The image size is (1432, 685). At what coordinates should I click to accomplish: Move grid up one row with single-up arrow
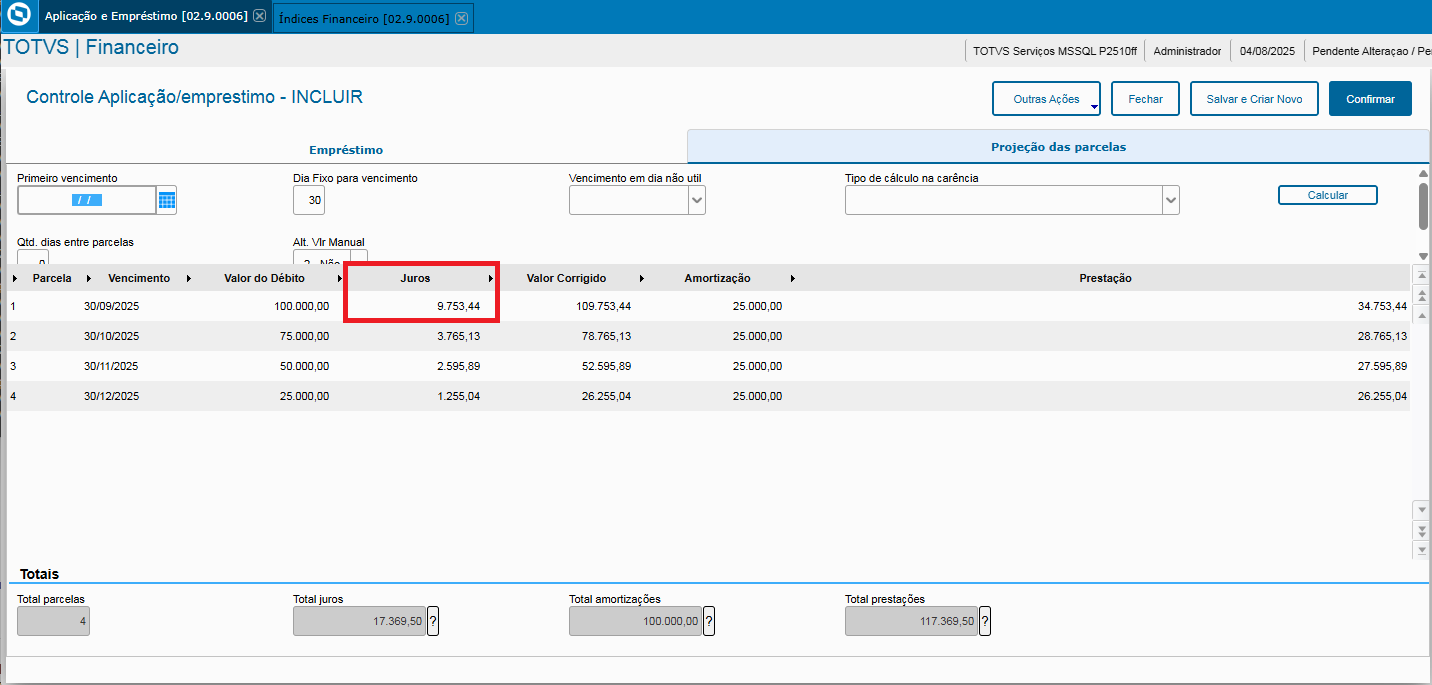coord(1420,315)
